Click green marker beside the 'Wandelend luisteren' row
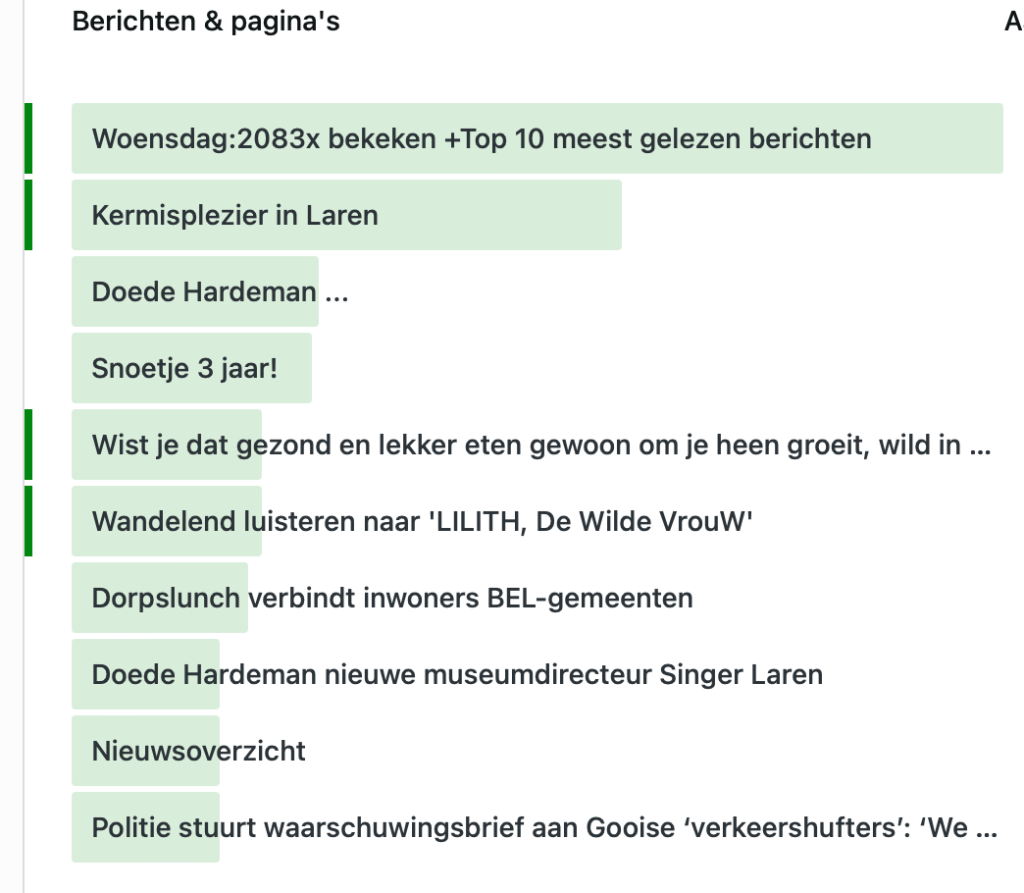 (29, 521)
